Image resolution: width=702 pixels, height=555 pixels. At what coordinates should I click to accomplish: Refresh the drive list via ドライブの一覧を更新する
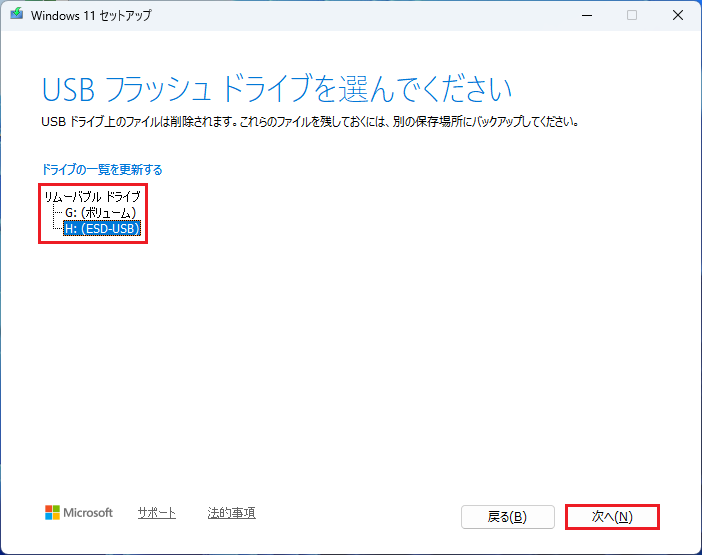(x=101, y=170)
